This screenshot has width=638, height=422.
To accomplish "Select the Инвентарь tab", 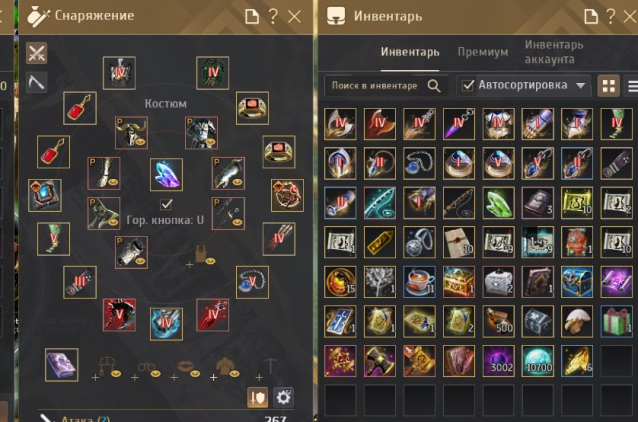I will tap(410, 52).
